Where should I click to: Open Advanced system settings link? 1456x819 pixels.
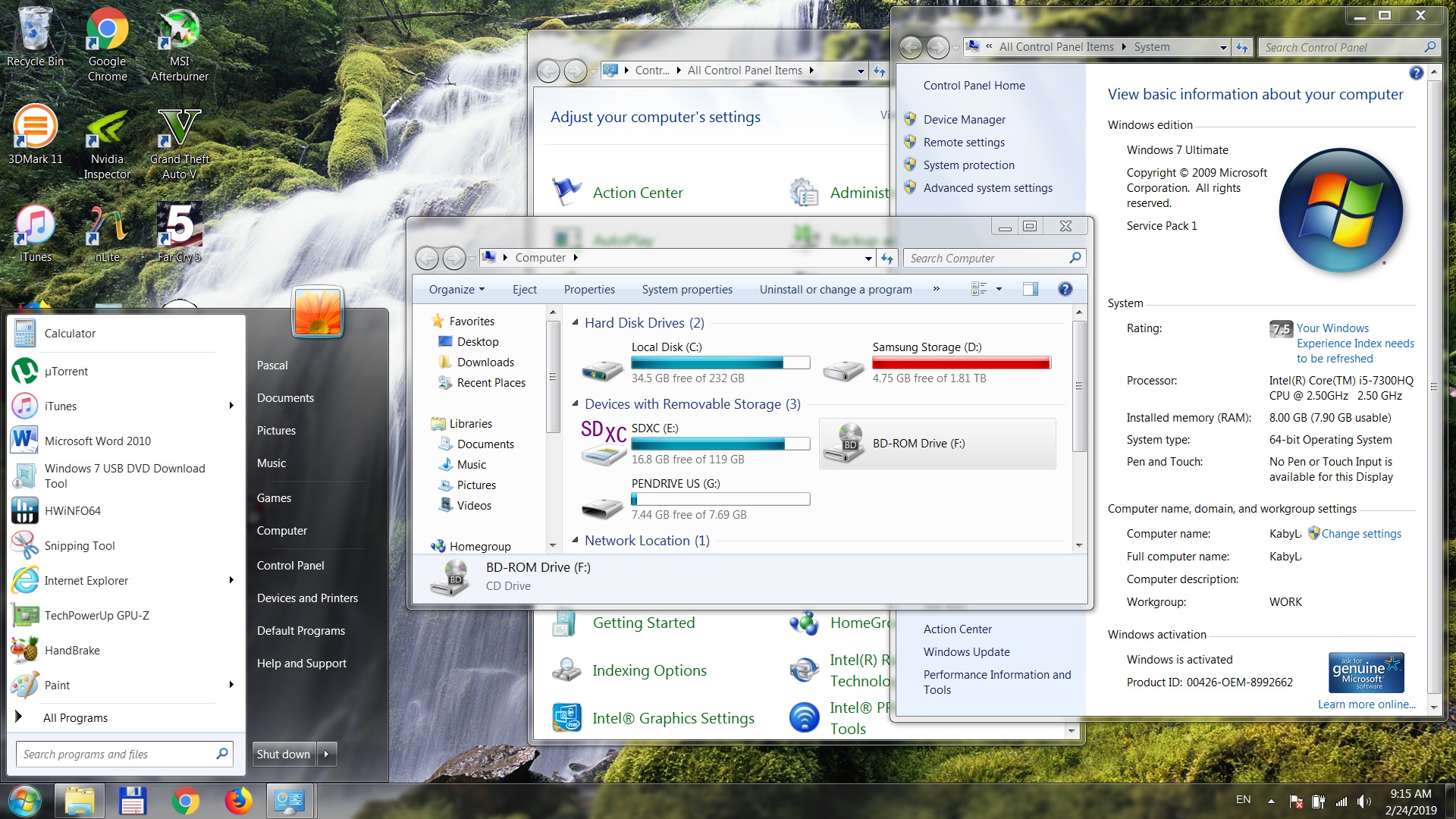[x=987, y=187]
